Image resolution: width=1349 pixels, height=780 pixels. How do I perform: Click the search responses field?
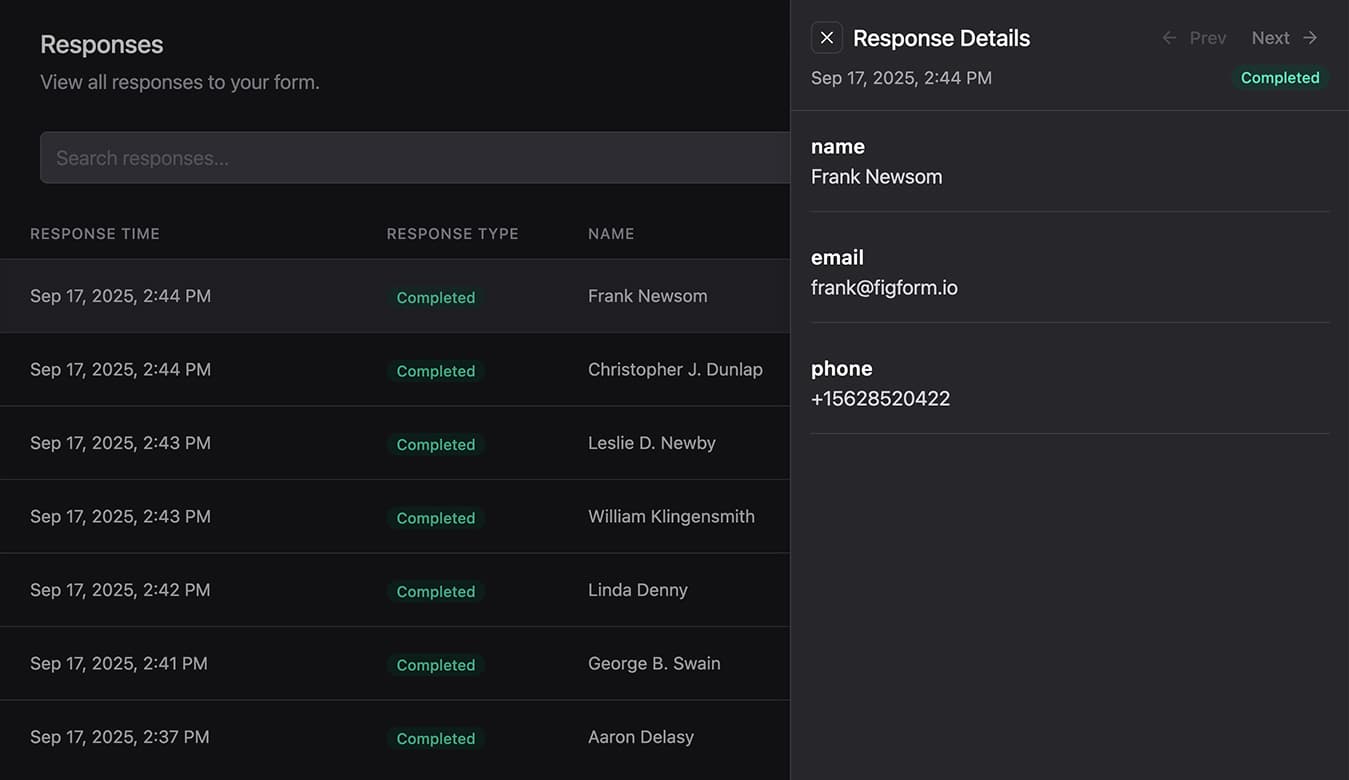pyautogui.click(x=400, y=157)
